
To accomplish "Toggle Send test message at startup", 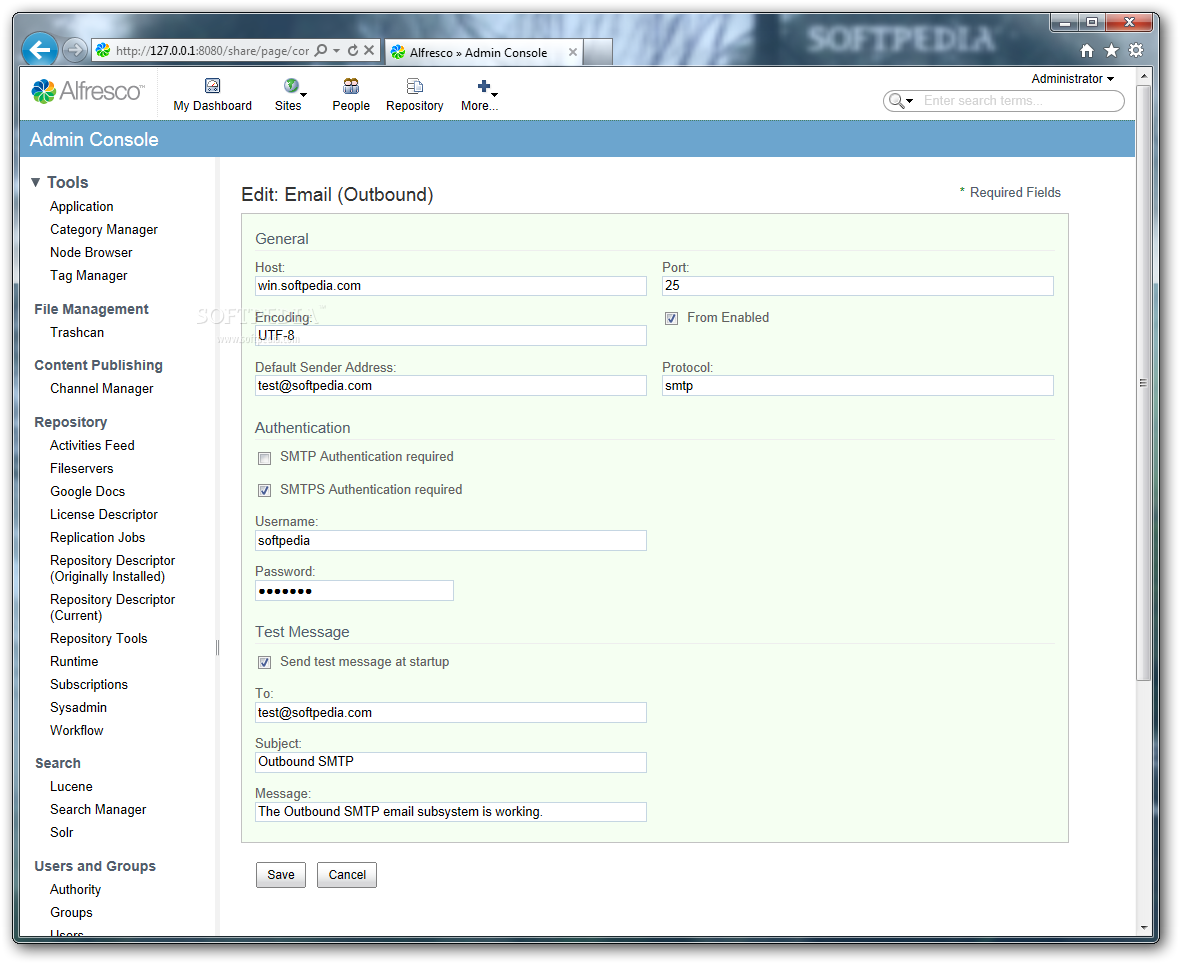I will tap(264, 662).
